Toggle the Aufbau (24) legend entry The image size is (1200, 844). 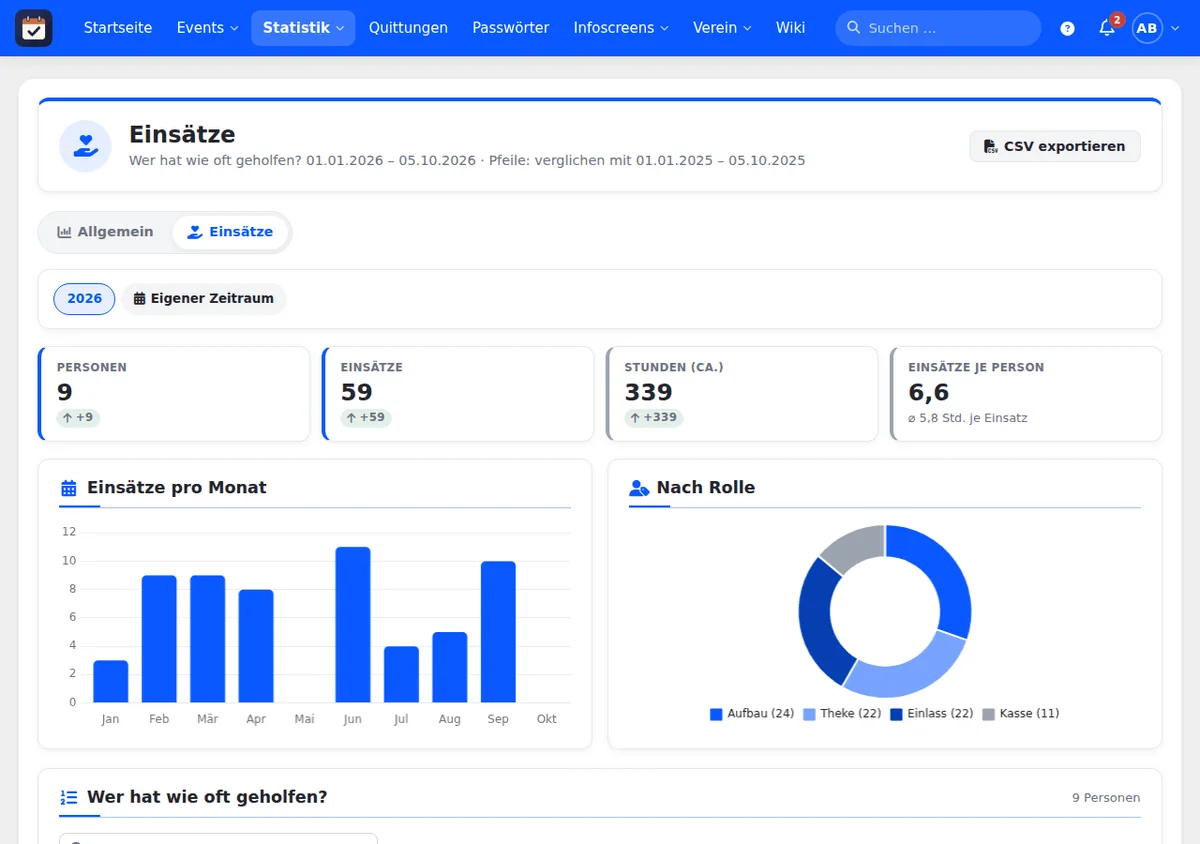coord(752,714)
